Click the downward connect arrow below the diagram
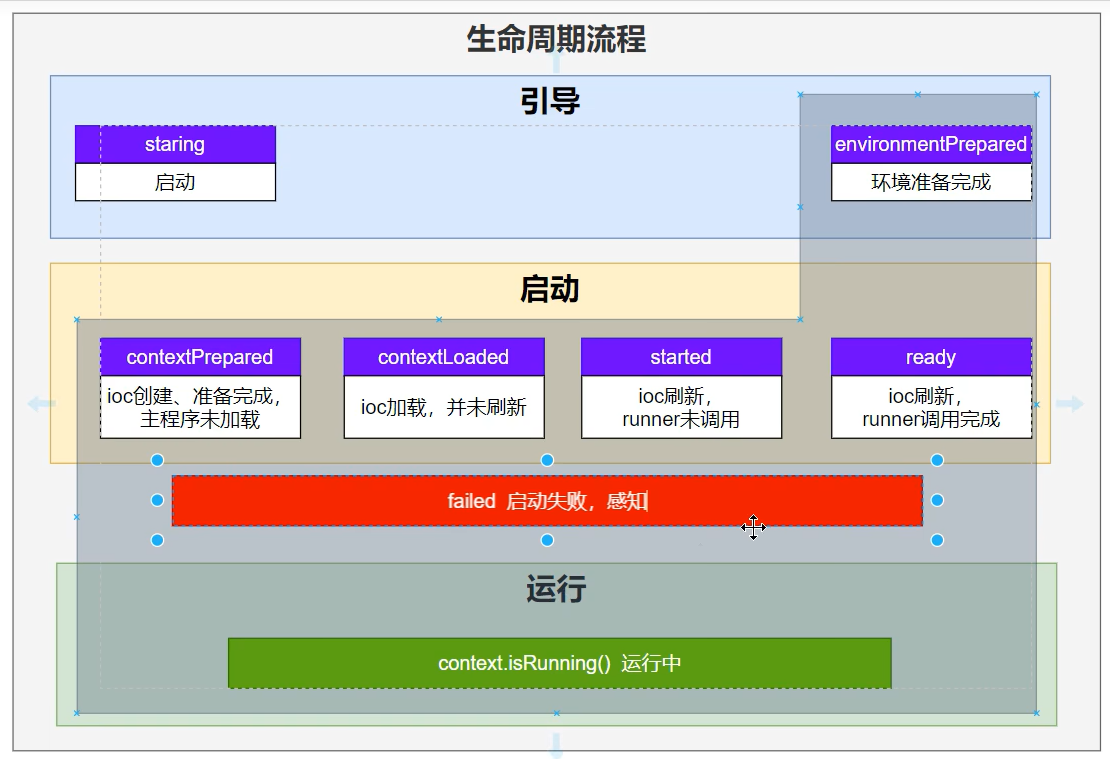1110x759 pixels. [x=556, y=746]
